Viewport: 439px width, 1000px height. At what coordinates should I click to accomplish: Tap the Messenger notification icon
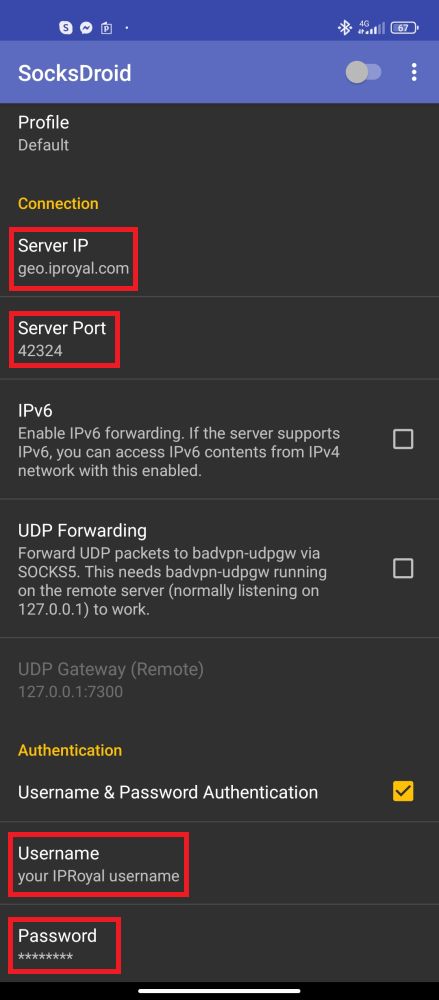coord(86,27)
